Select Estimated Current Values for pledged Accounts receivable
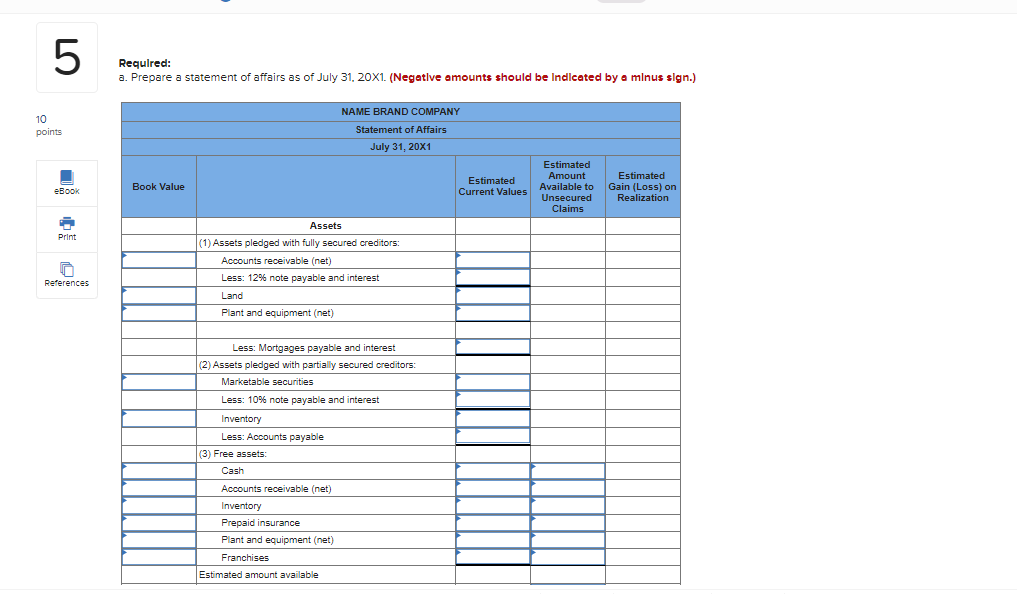The width and height of the screenshot is (1017, 594). pos(493,260)
